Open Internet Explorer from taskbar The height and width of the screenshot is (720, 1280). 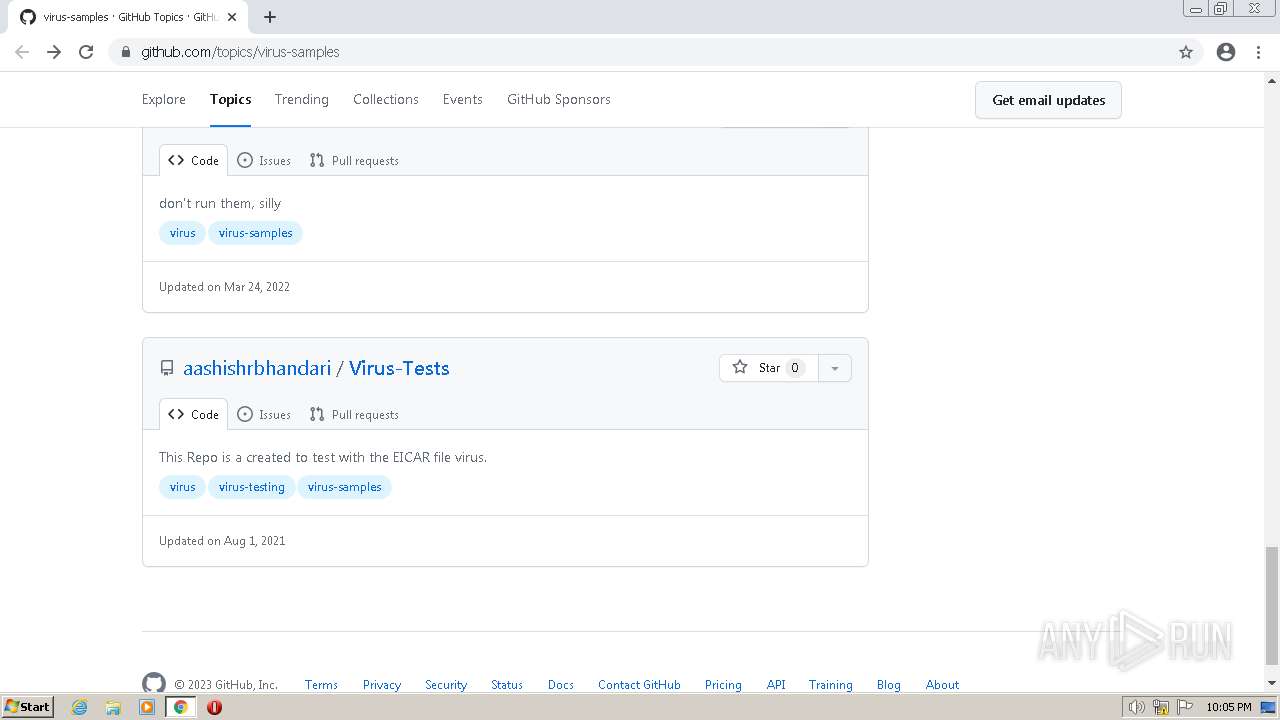pos(79,707)
